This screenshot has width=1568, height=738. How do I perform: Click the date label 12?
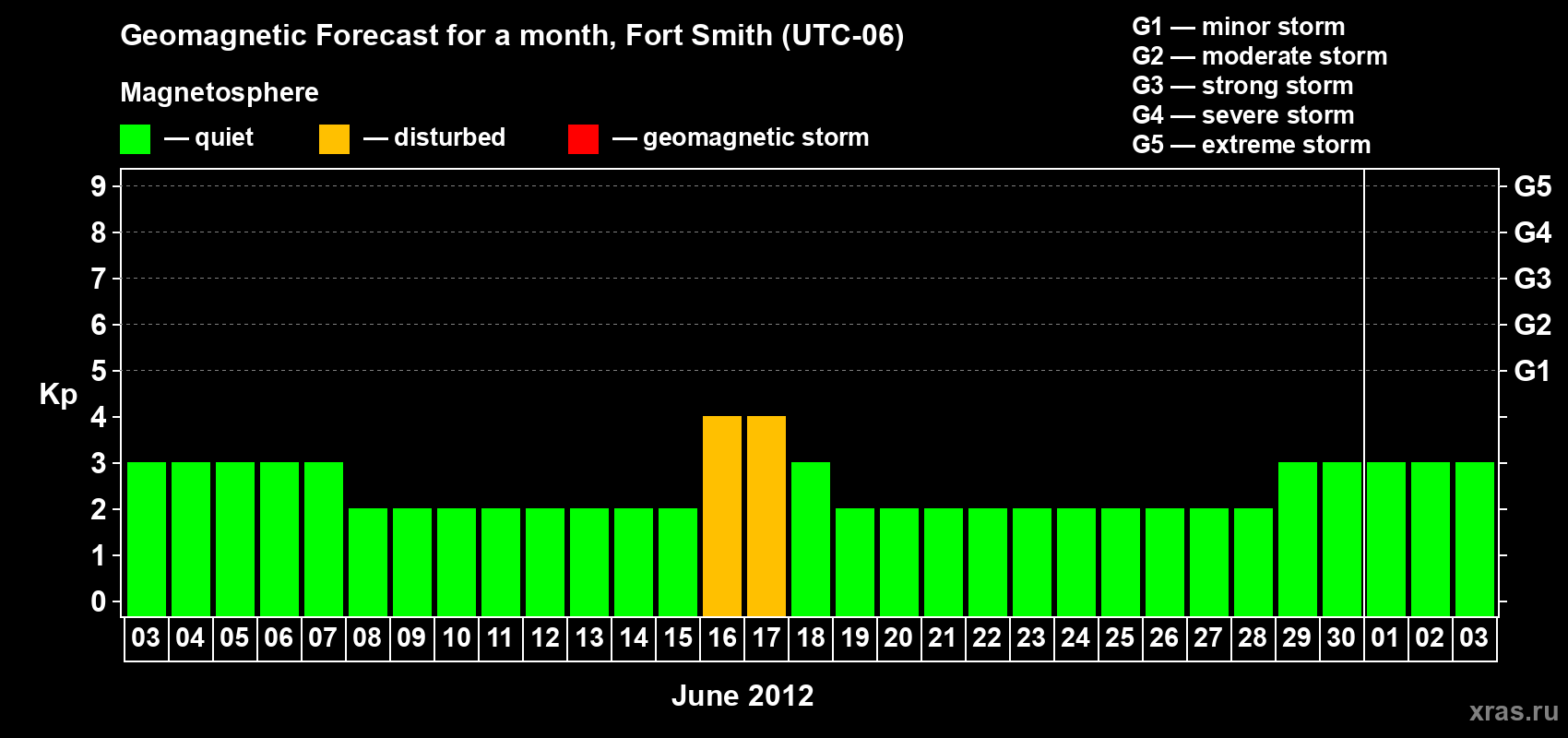(545, 637)
